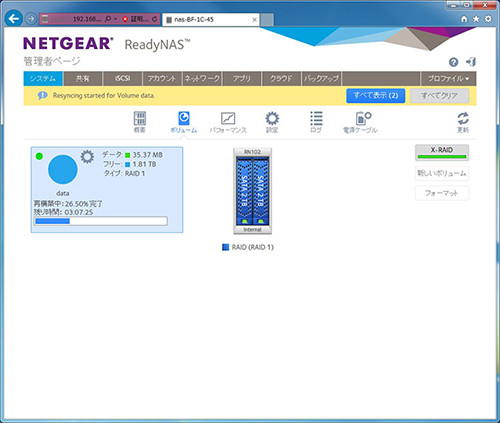Screen dimensions: 500x423
Task: Switch to the ネットワーク tab
Action: pyautogui.click(x=202, y=79)
